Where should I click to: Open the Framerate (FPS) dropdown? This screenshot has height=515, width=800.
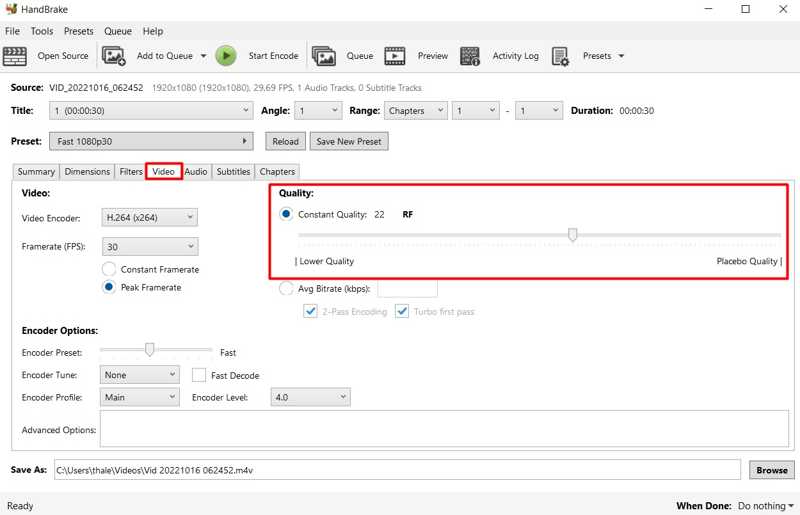coord(150,247)
